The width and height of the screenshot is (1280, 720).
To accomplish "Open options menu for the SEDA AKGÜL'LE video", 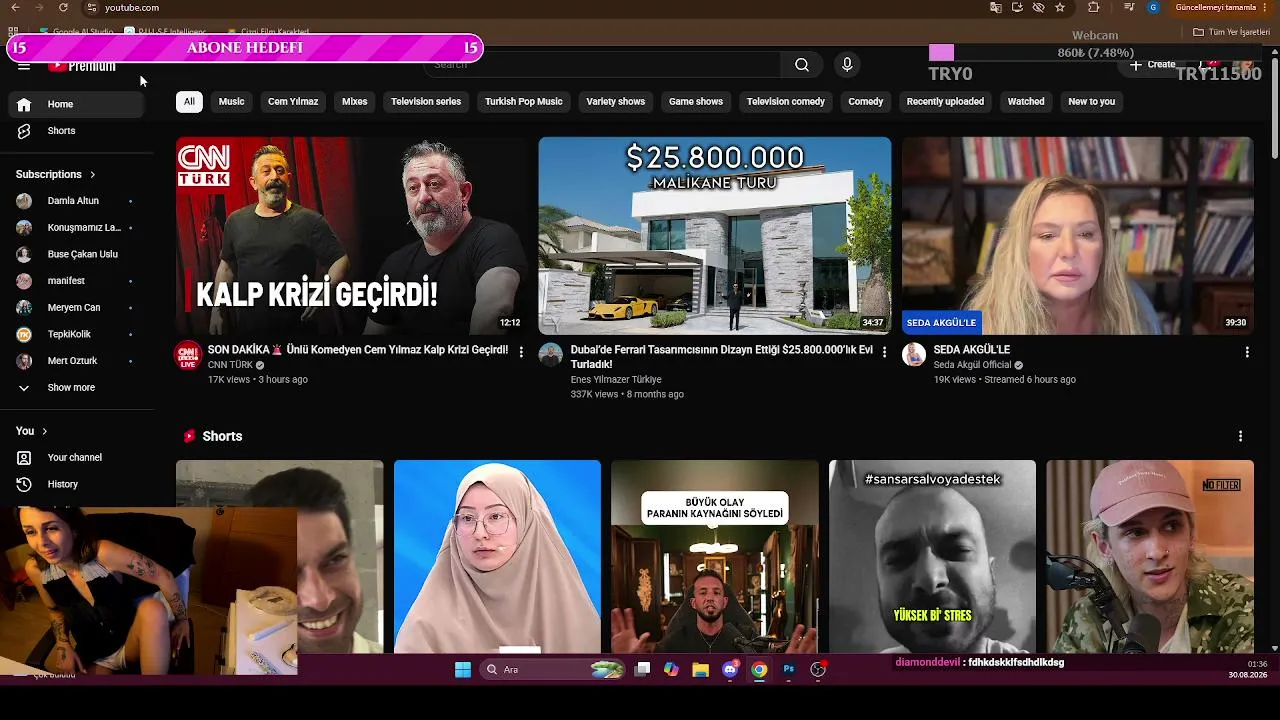I will click(1247, 351).
